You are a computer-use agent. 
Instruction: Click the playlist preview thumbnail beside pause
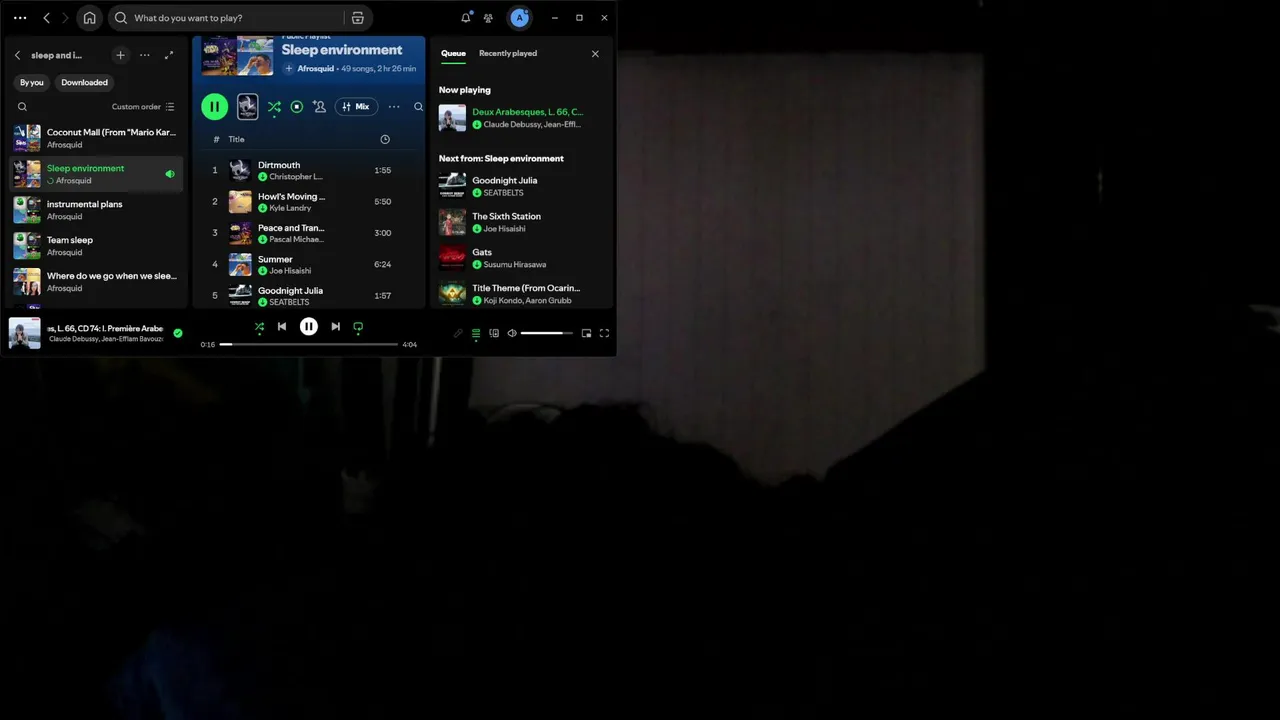click(x=247, y=107)
